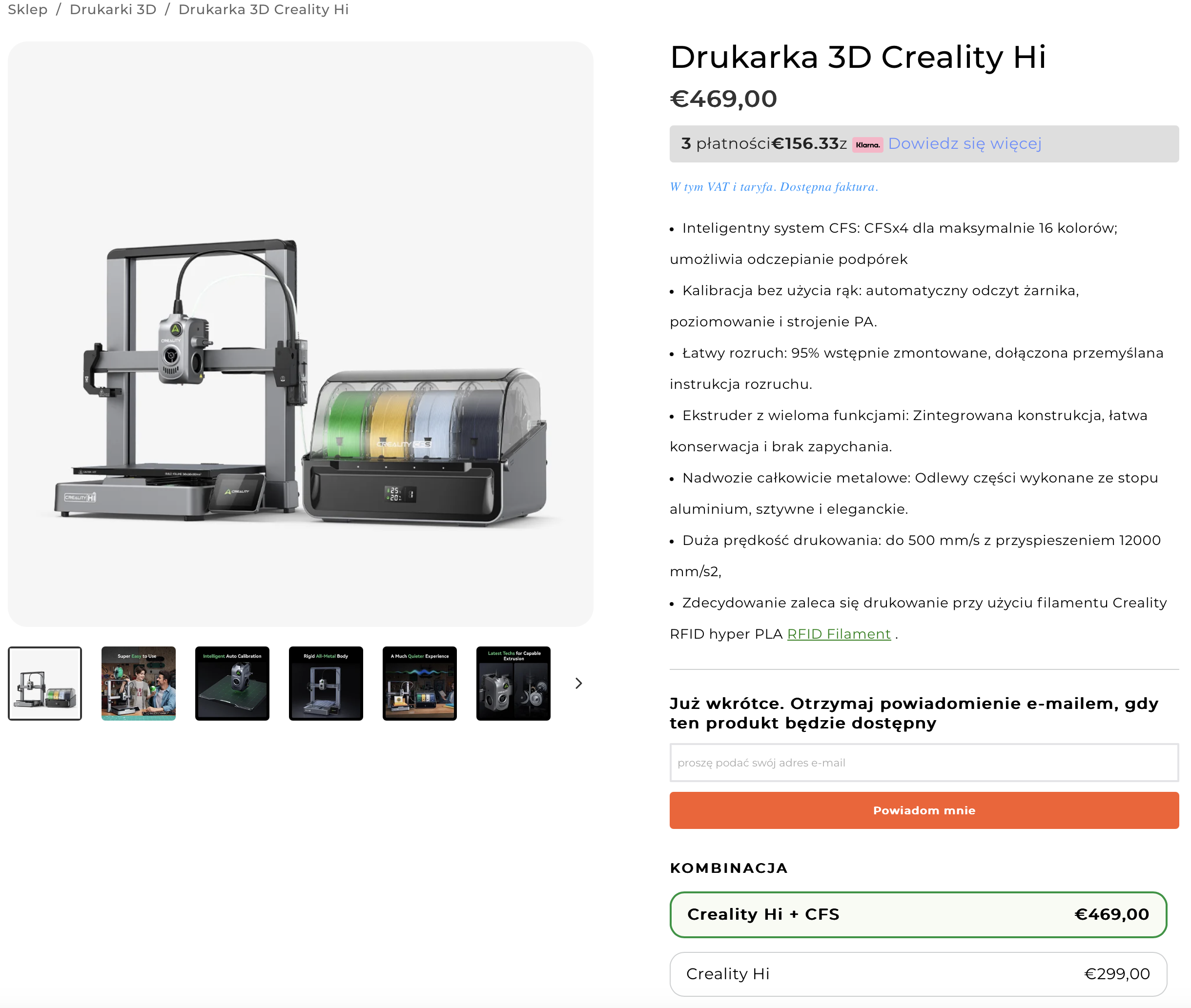The image size is (1191, 1008).
Task: Select the Creality Hi only option
Action: (918, 974)
